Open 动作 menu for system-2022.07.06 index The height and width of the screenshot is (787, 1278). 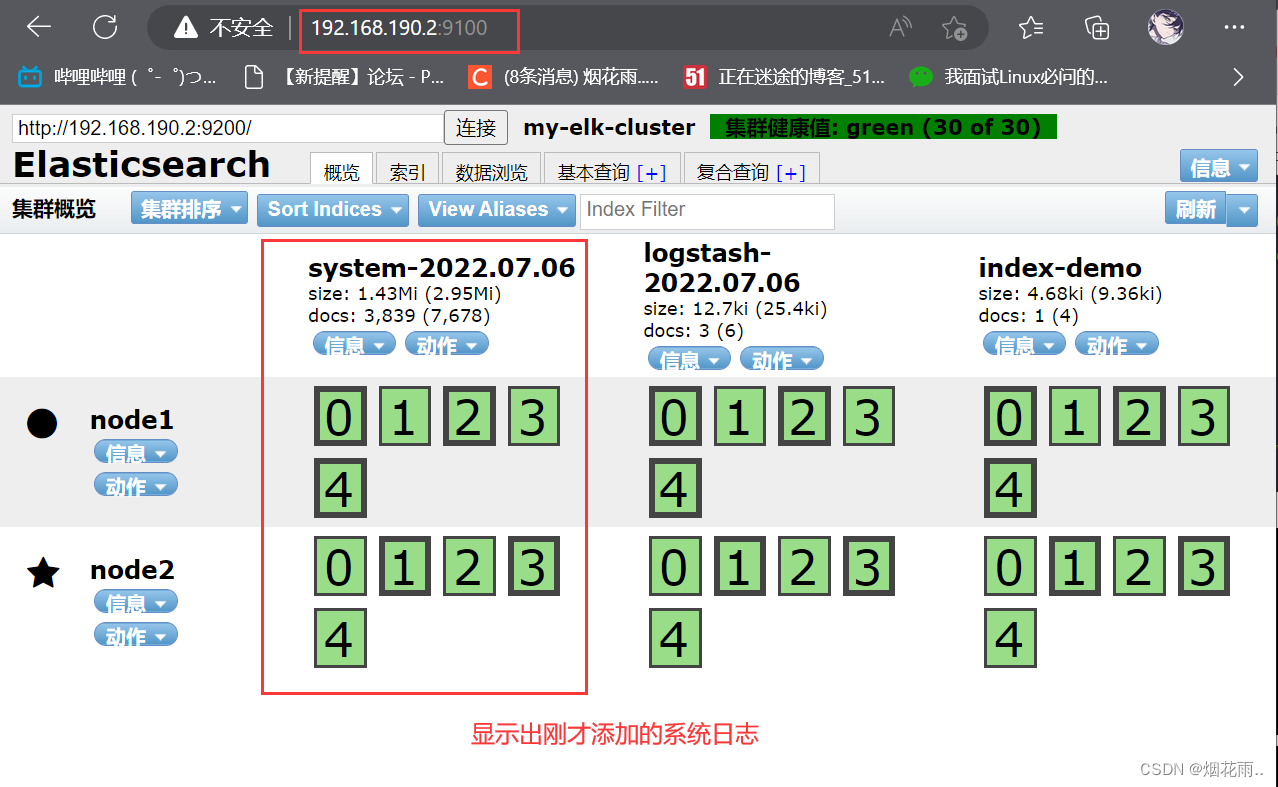(446, 344)
